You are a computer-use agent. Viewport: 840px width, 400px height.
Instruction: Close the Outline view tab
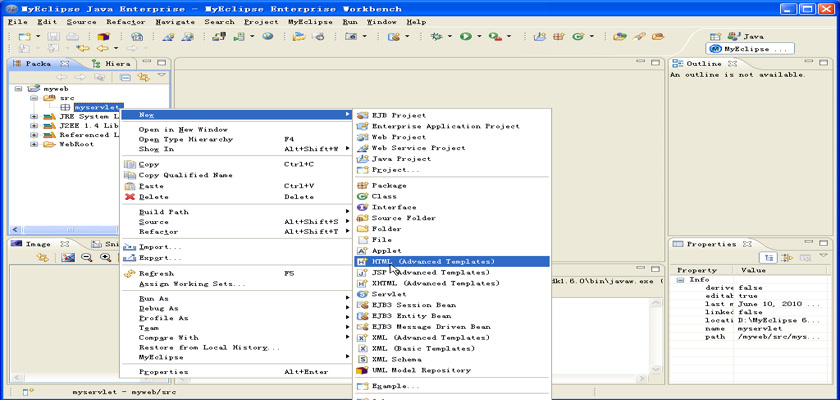pyautogui.click(x=732, y=63)
